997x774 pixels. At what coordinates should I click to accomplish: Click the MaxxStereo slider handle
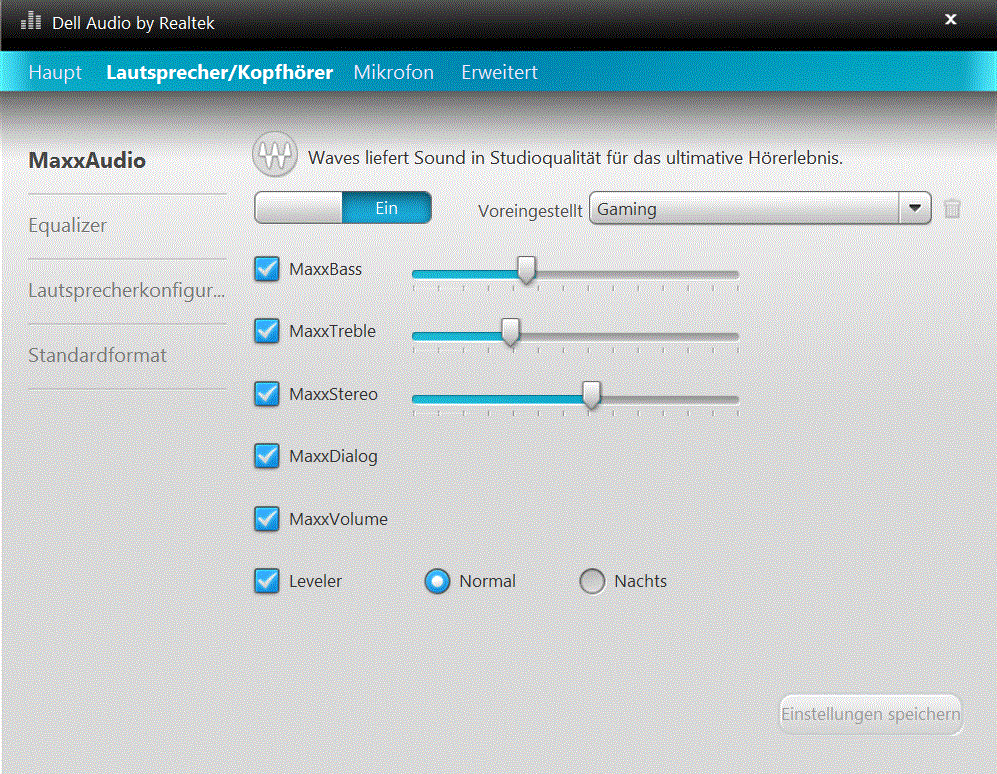591,395
